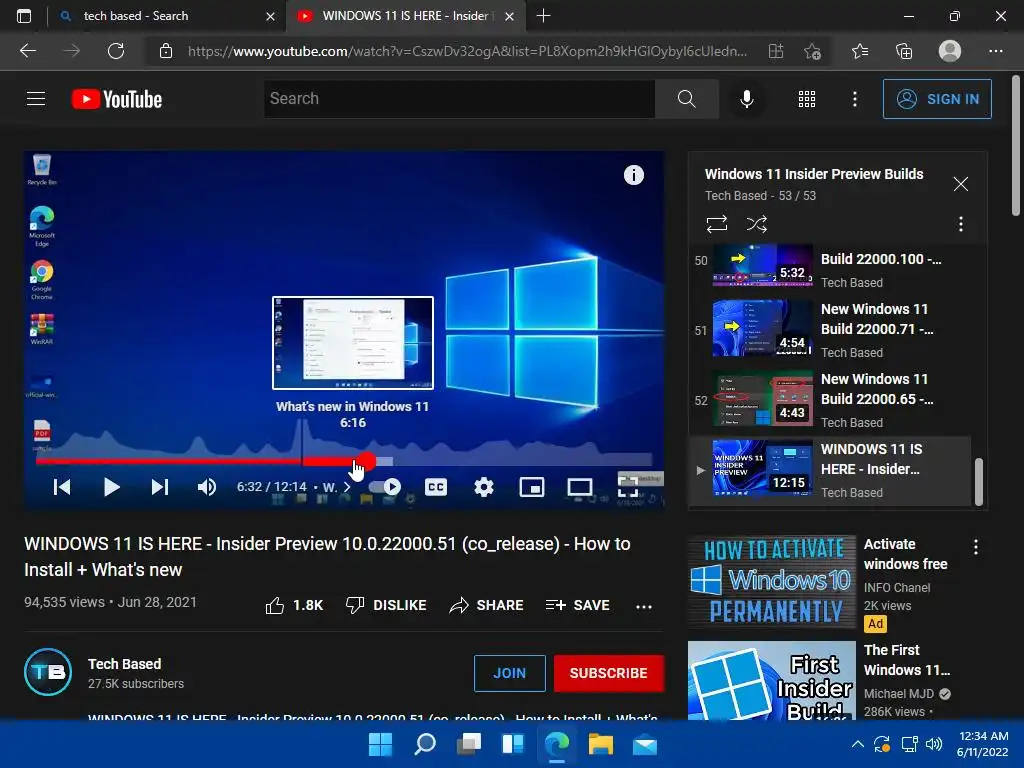The height and width of the screenshot is (768, 1024).
Task: Open the playlist three-dot options menu
Action: 960,224
